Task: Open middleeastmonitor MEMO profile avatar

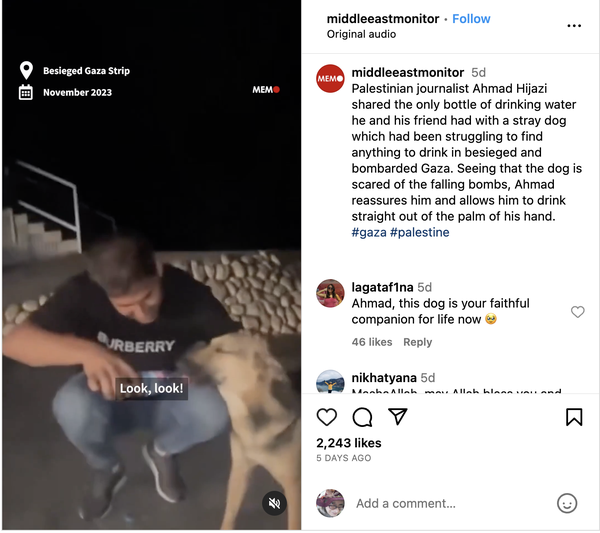Action: (330, 78)
